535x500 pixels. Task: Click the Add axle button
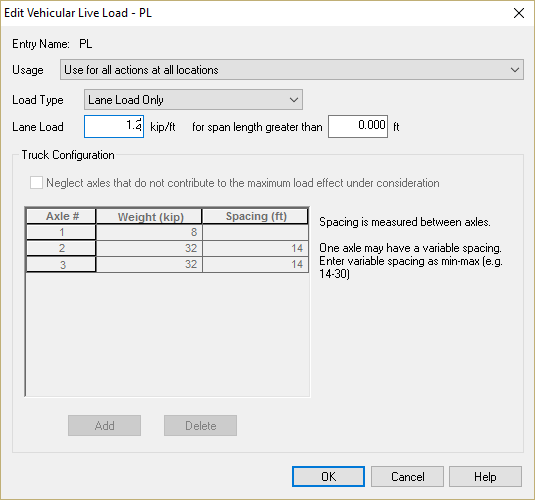pos(104,426)
